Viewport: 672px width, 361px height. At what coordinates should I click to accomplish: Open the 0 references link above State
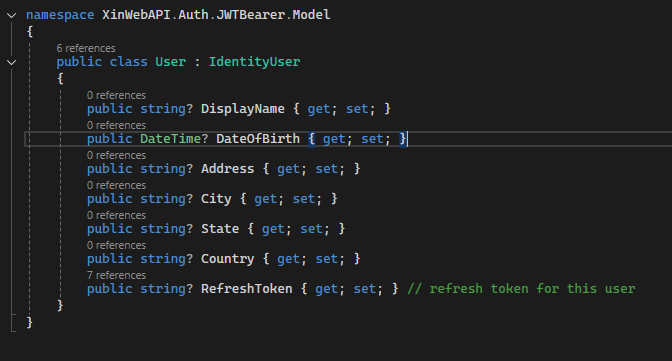point(116,215)
